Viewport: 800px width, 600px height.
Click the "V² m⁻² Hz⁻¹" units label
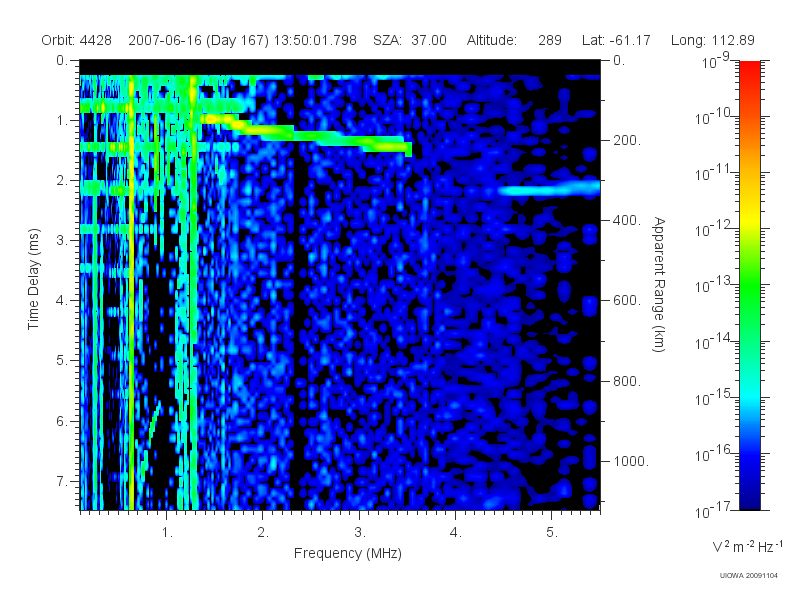coord(748,546)
